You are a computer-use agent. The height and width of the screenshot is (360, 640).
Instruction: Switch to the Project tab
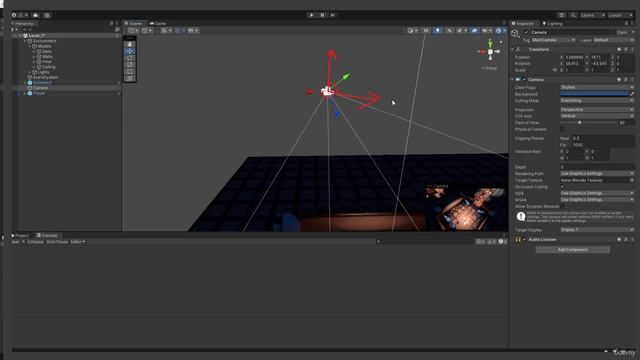pyautogui.click(x=20, y=236)
